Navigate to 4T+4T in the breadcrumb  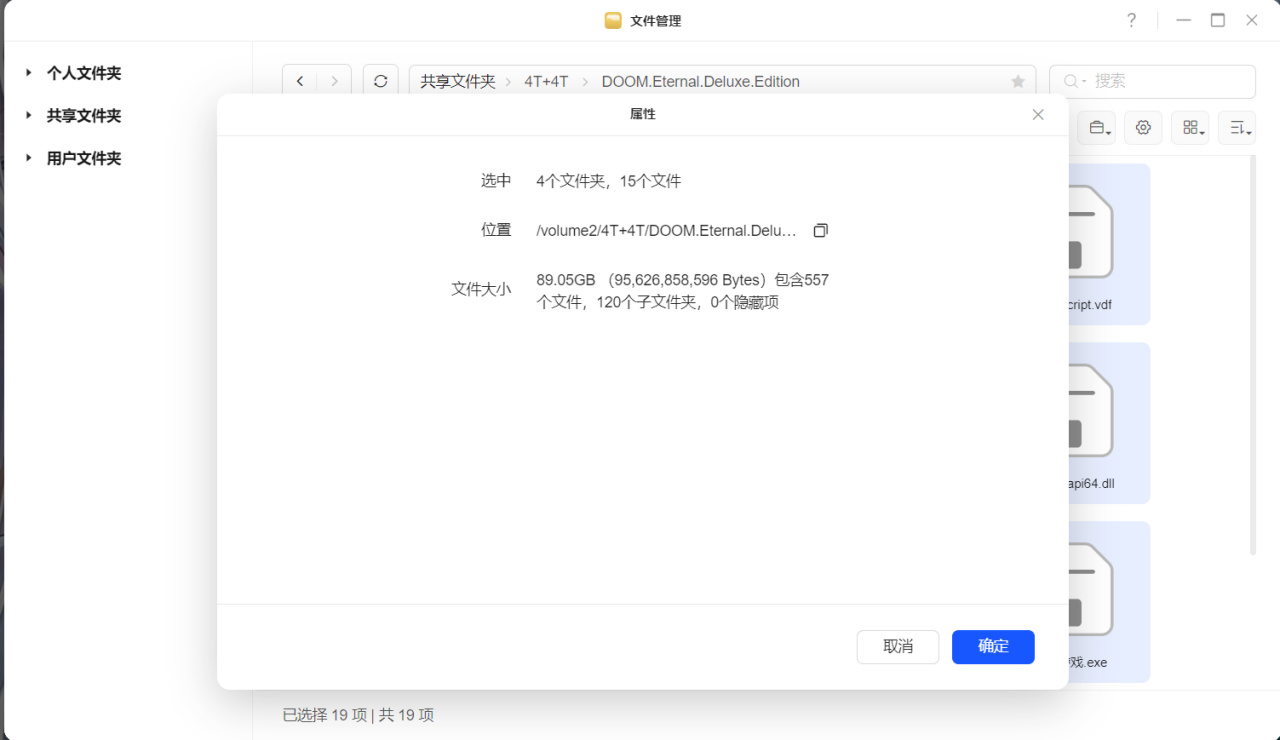(x=546, y=82)
